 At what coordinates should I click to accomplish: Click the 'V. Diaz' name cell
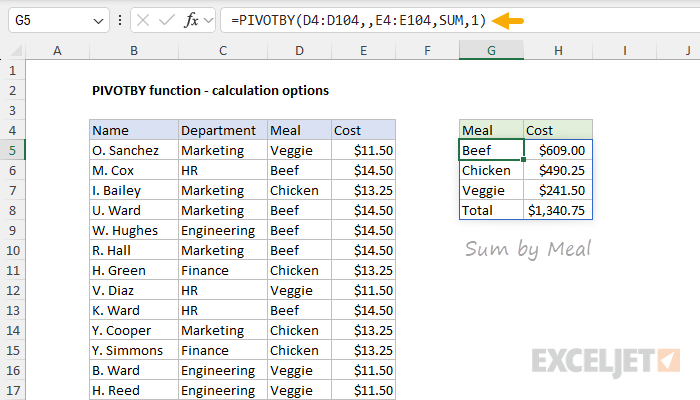[x=134, y=291]
